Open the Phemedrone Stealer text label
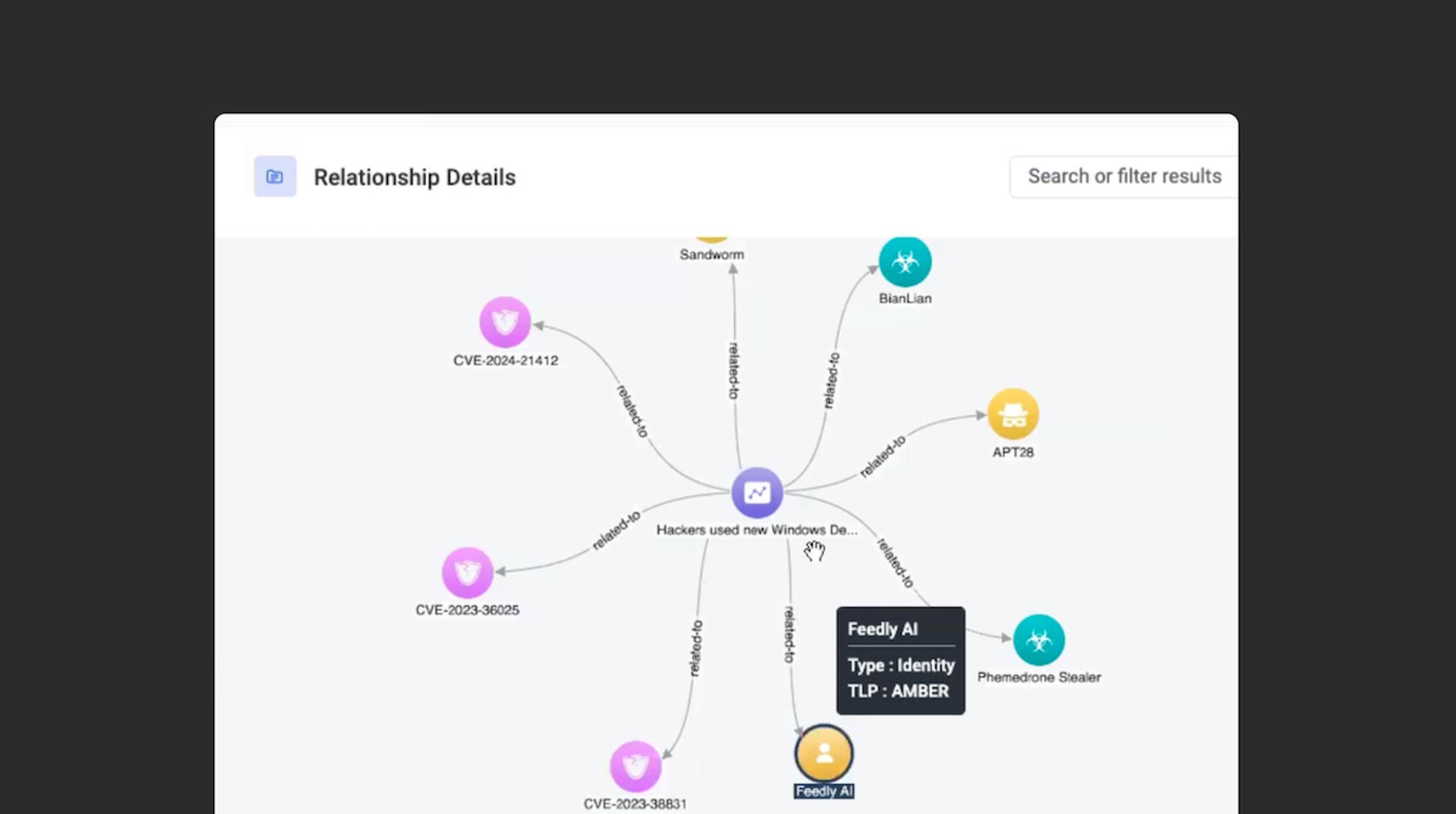Screen dimensions: 1456x814 click(x=1039, y=678)
